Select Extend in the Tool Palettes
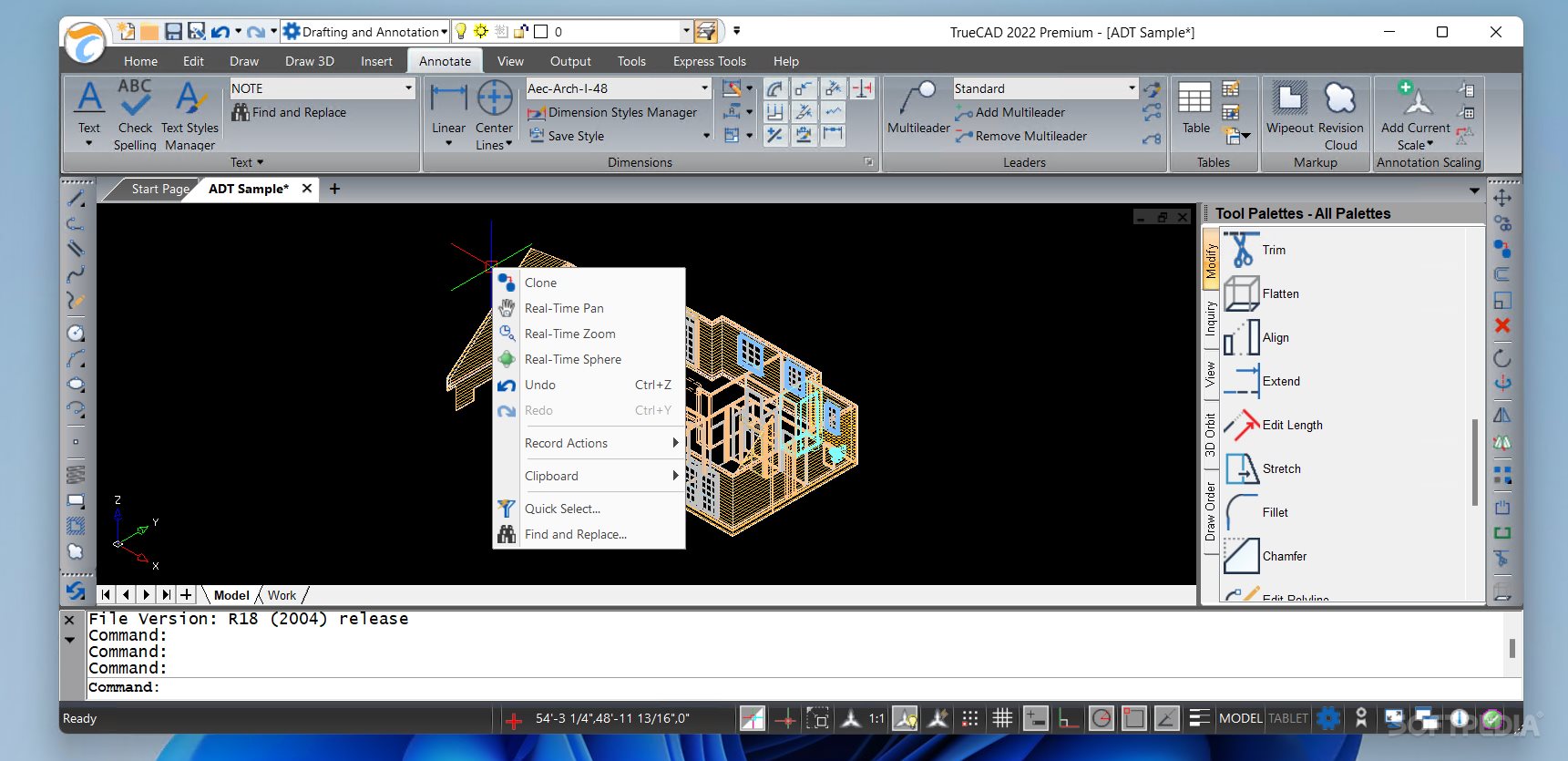1568x761 pixels. click(1262, 381)
